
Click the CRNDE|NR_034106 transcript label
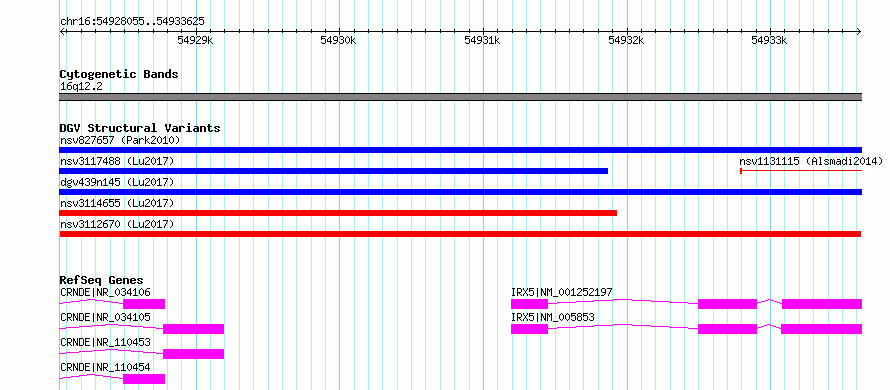[x=105, y=292]
